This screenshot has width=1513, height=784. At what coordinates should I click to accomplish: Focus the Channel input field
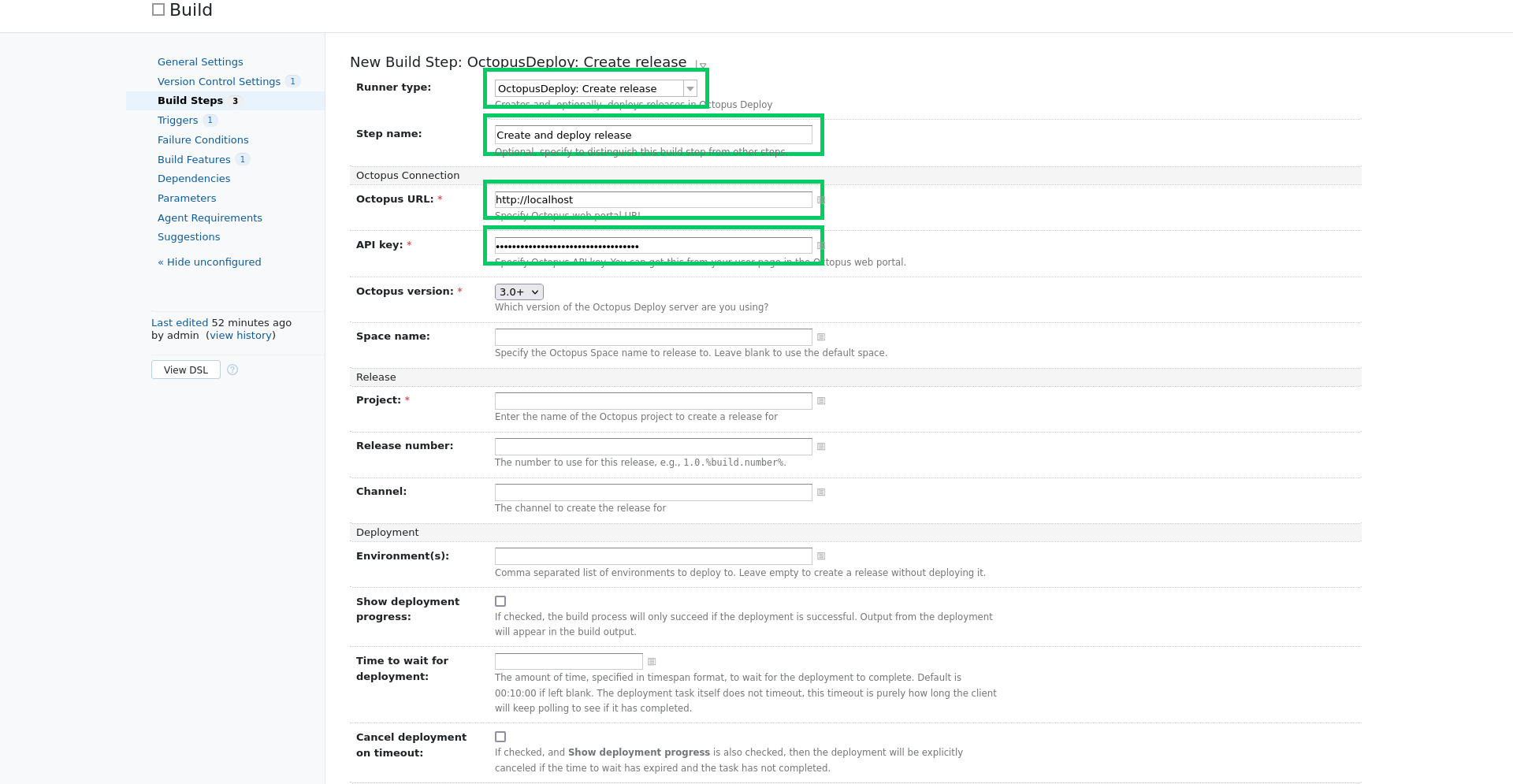653,492
